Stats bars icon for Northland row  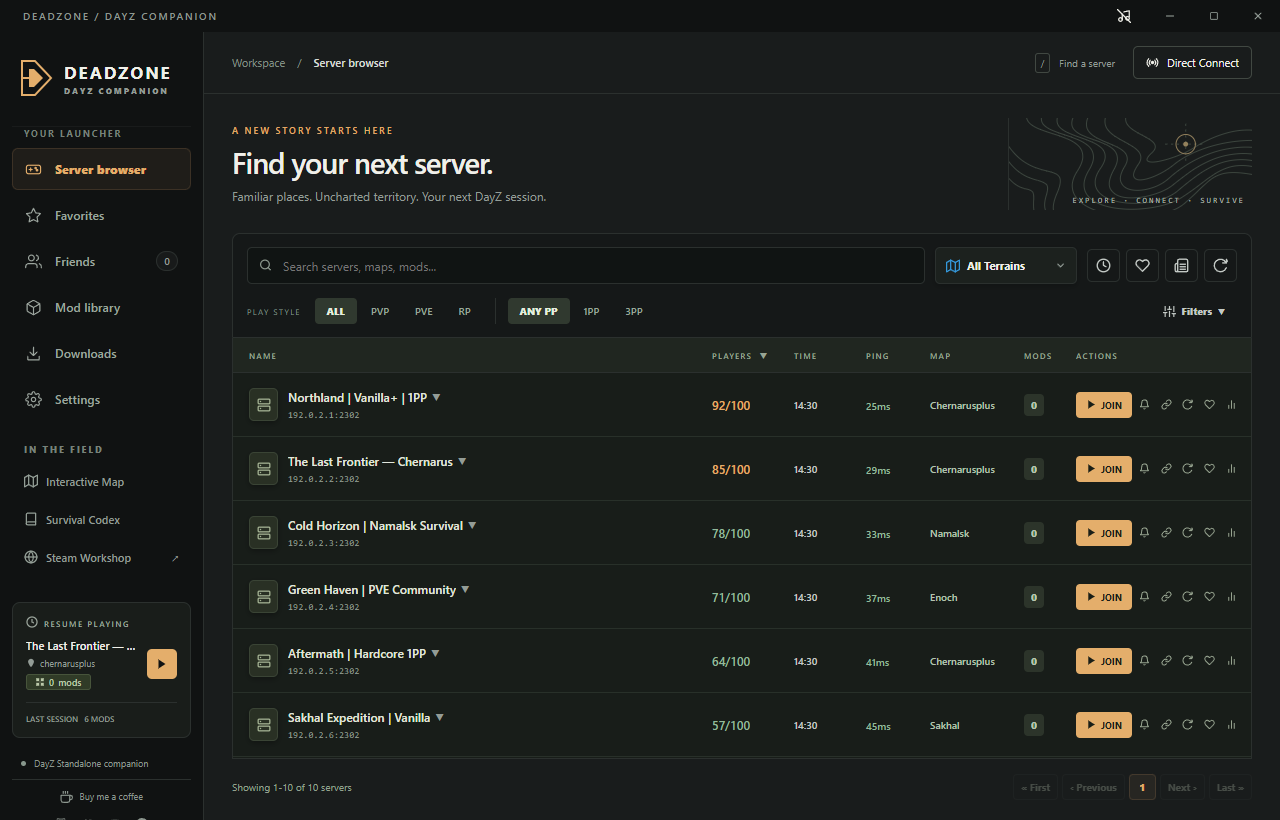[1231, 405]
